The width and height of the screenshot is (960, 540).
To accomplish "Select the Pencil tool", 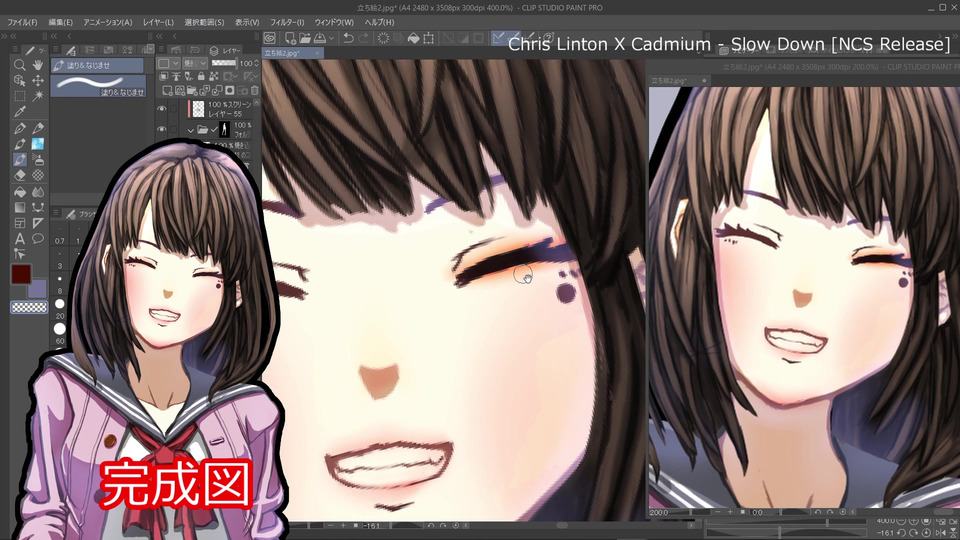I will click(38, 129).
